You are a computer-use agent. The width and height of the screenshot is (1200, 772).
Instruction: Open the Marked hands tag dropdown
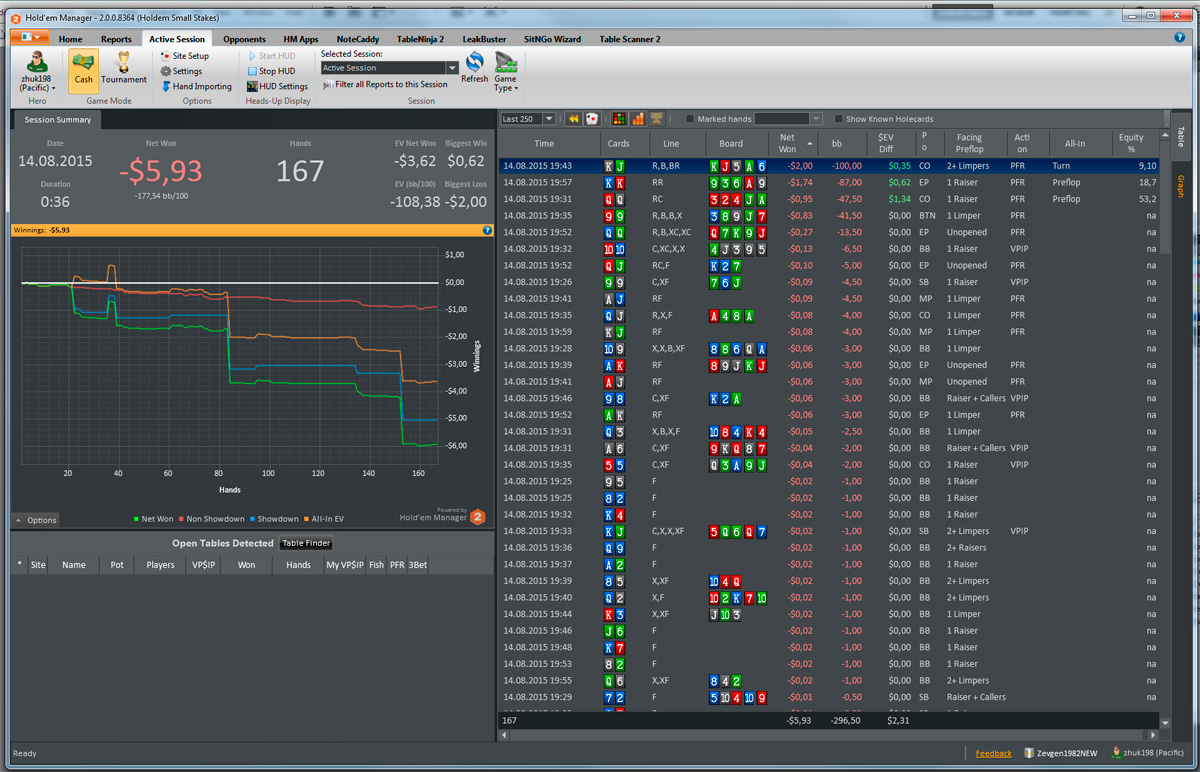coord(788,119)
